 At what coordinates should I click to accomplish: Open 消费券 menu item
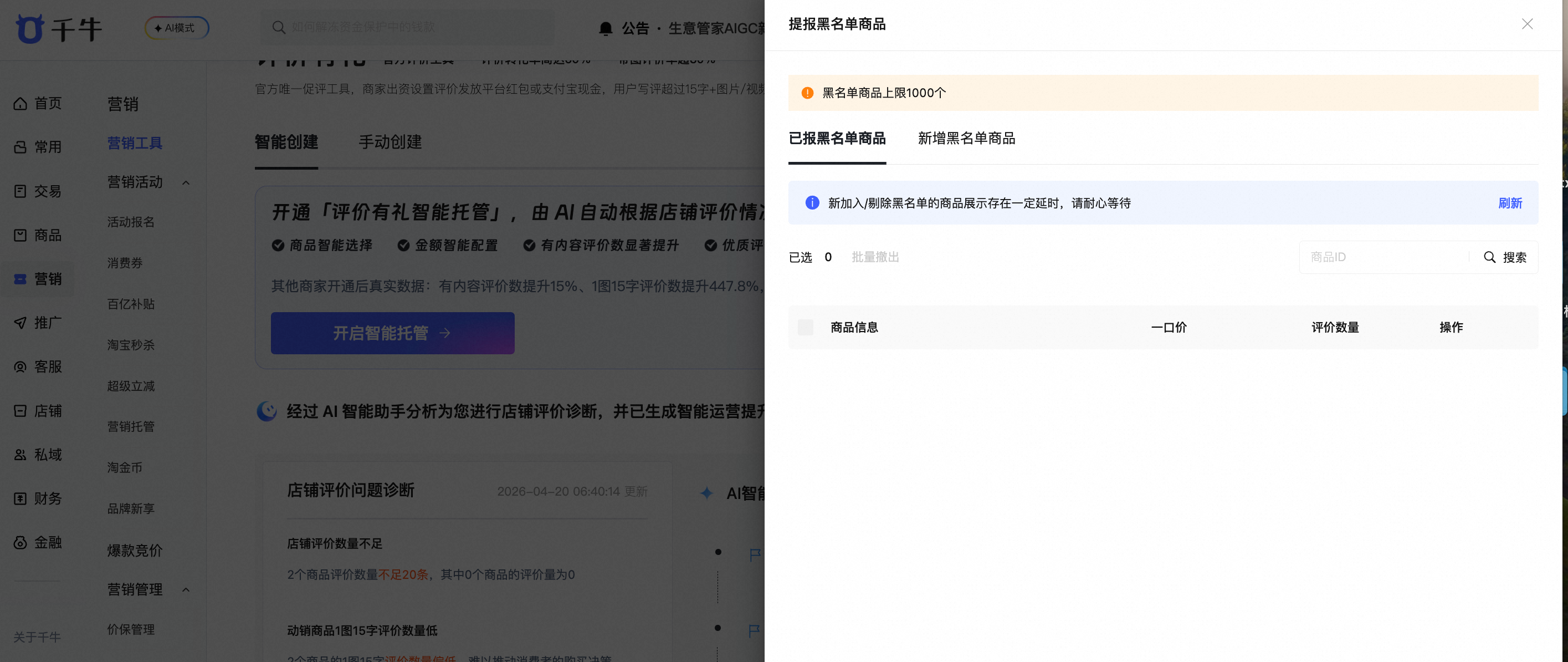[125, 263]
